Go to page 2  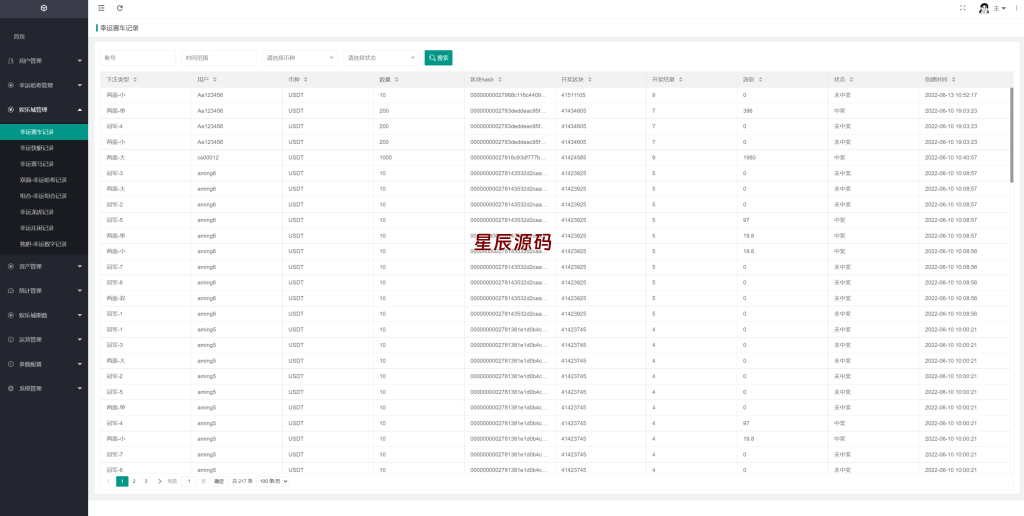[x=134, y=481]
